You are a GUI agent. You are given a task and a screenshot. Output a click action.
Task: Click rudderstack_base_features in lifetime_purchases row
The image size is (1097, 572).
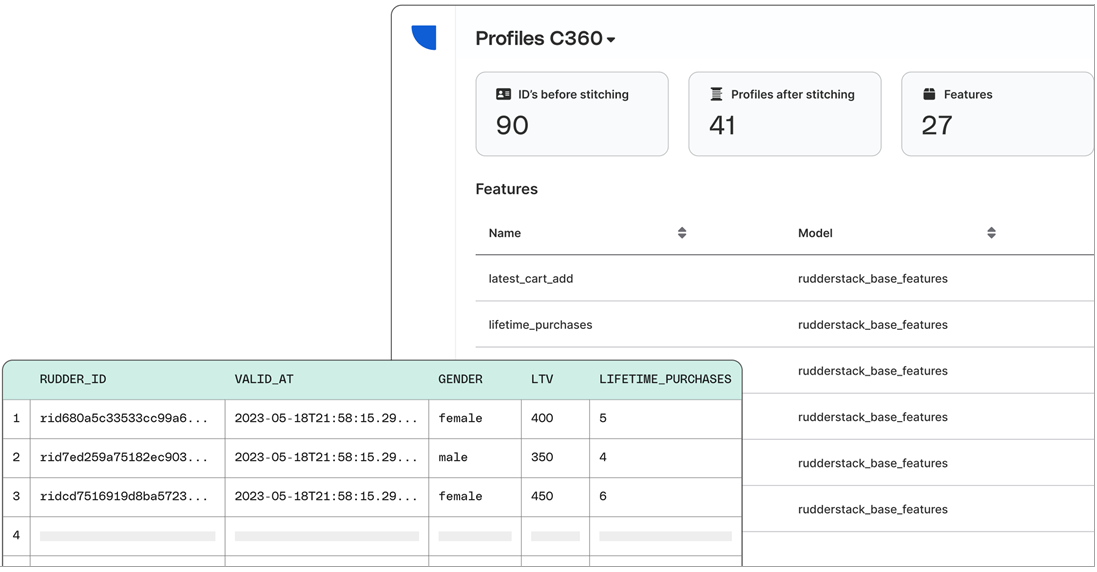tap(872, 324)
